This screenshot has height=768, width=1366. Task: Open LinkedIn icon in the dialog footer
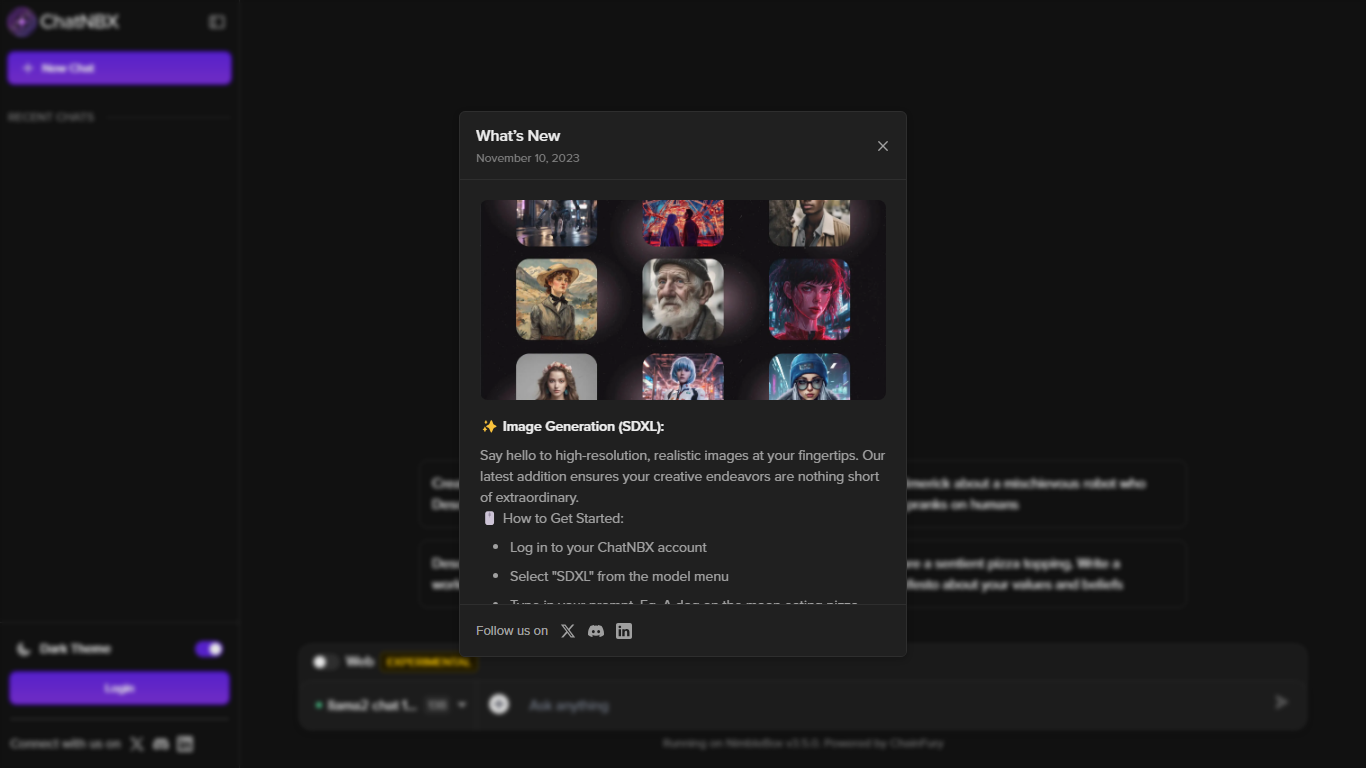click(624, 631)
